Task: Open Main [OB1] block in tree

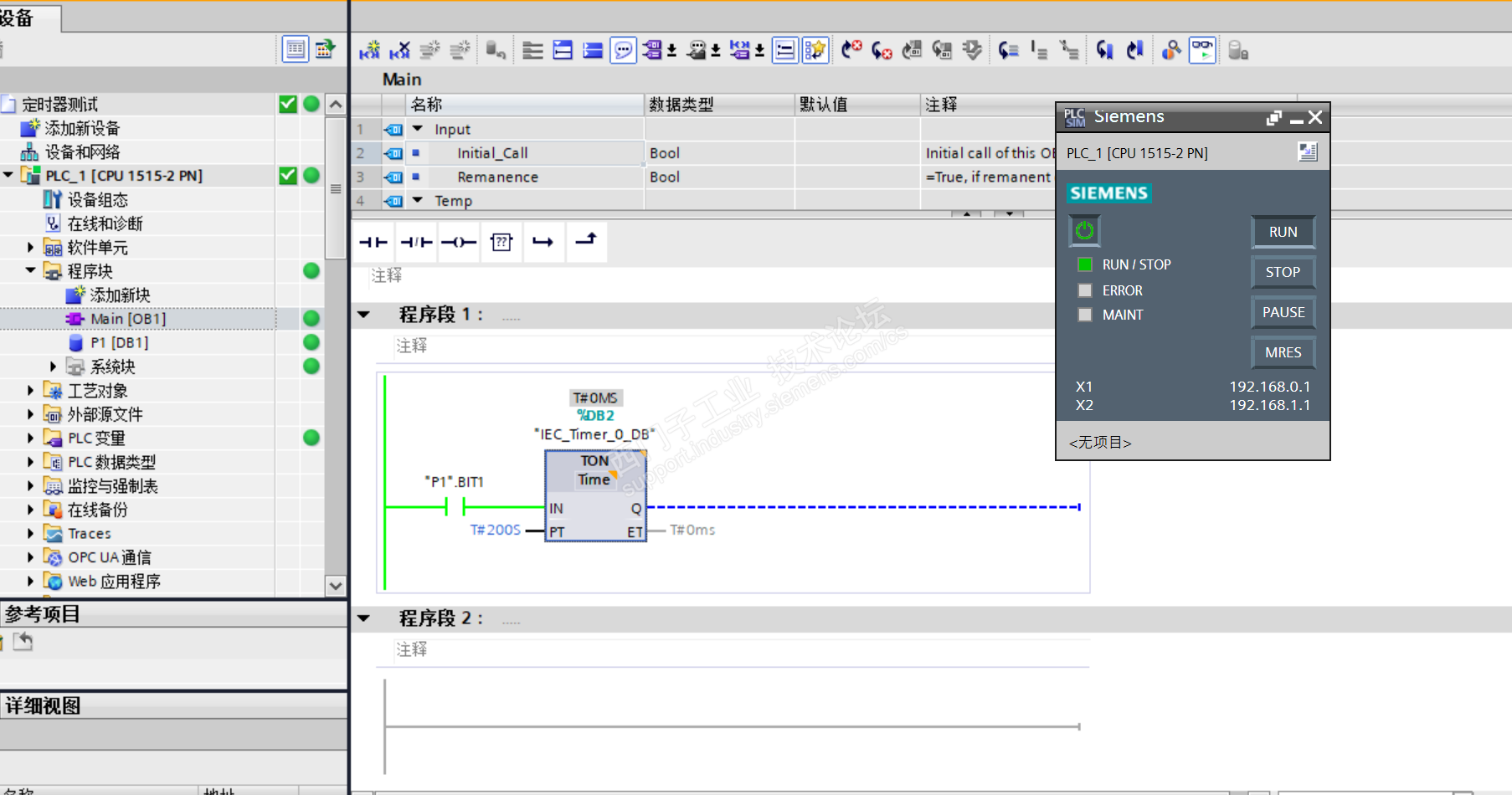Action: point(128,319)
